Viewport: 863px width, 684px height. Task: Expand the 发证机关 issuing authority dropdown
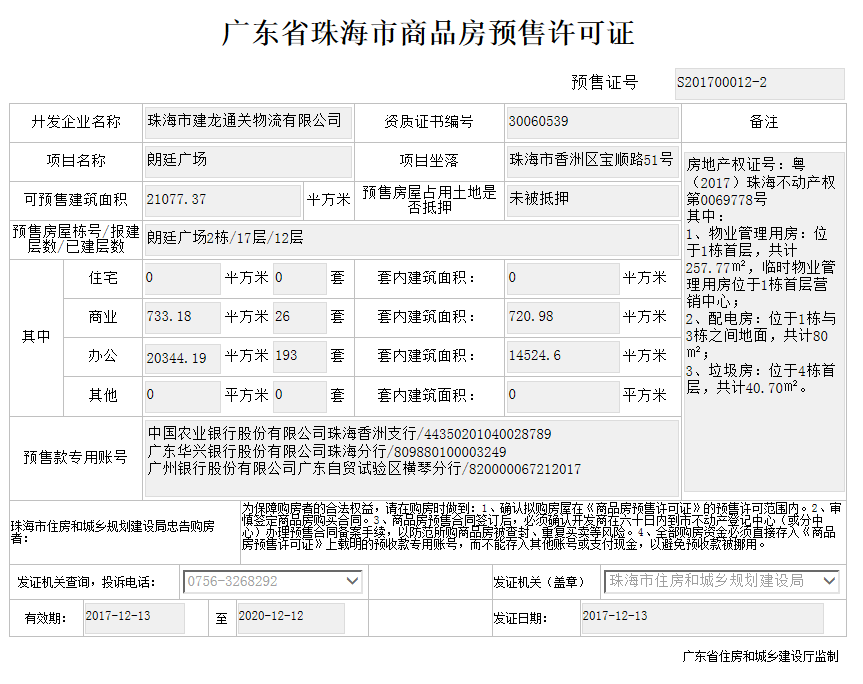(x=722, y=581)
